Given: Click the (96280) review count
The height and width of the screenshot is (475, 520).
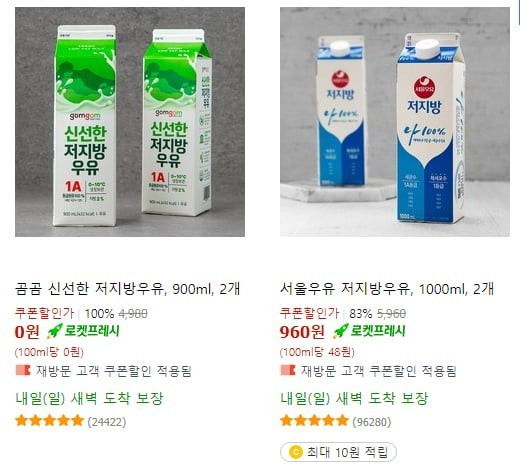Looking at the screenshot, I should pos(372,422).
